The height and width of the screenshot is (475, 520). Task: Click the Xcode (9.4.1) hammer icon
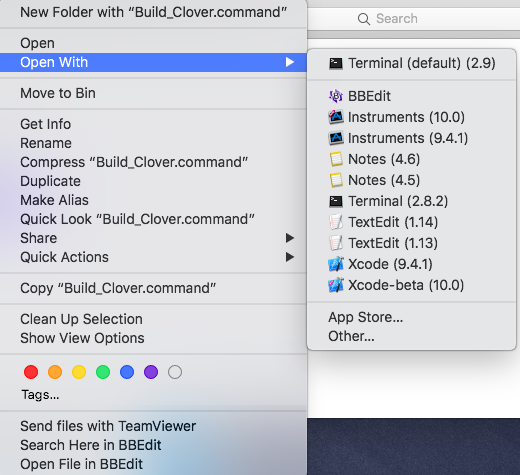[336, 264]
